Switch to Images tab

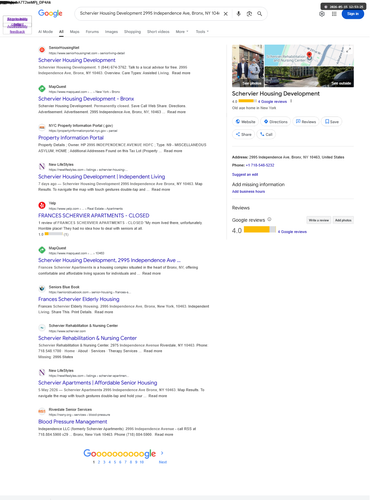pyautogui.click(x=111, y=32)
